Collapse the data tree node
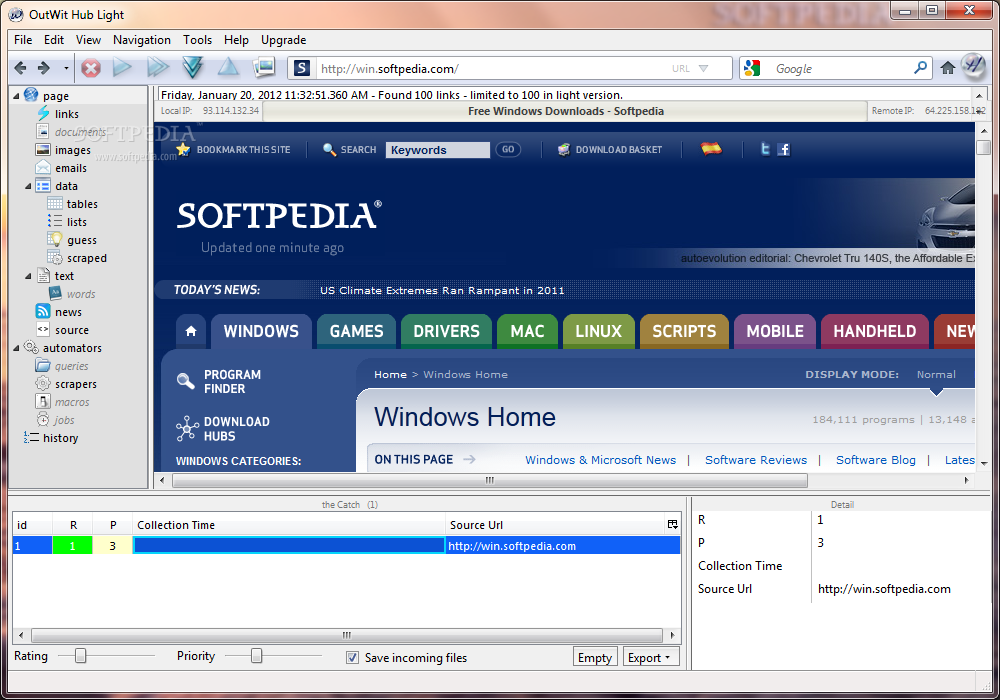1000x700 pixels. 28,186
